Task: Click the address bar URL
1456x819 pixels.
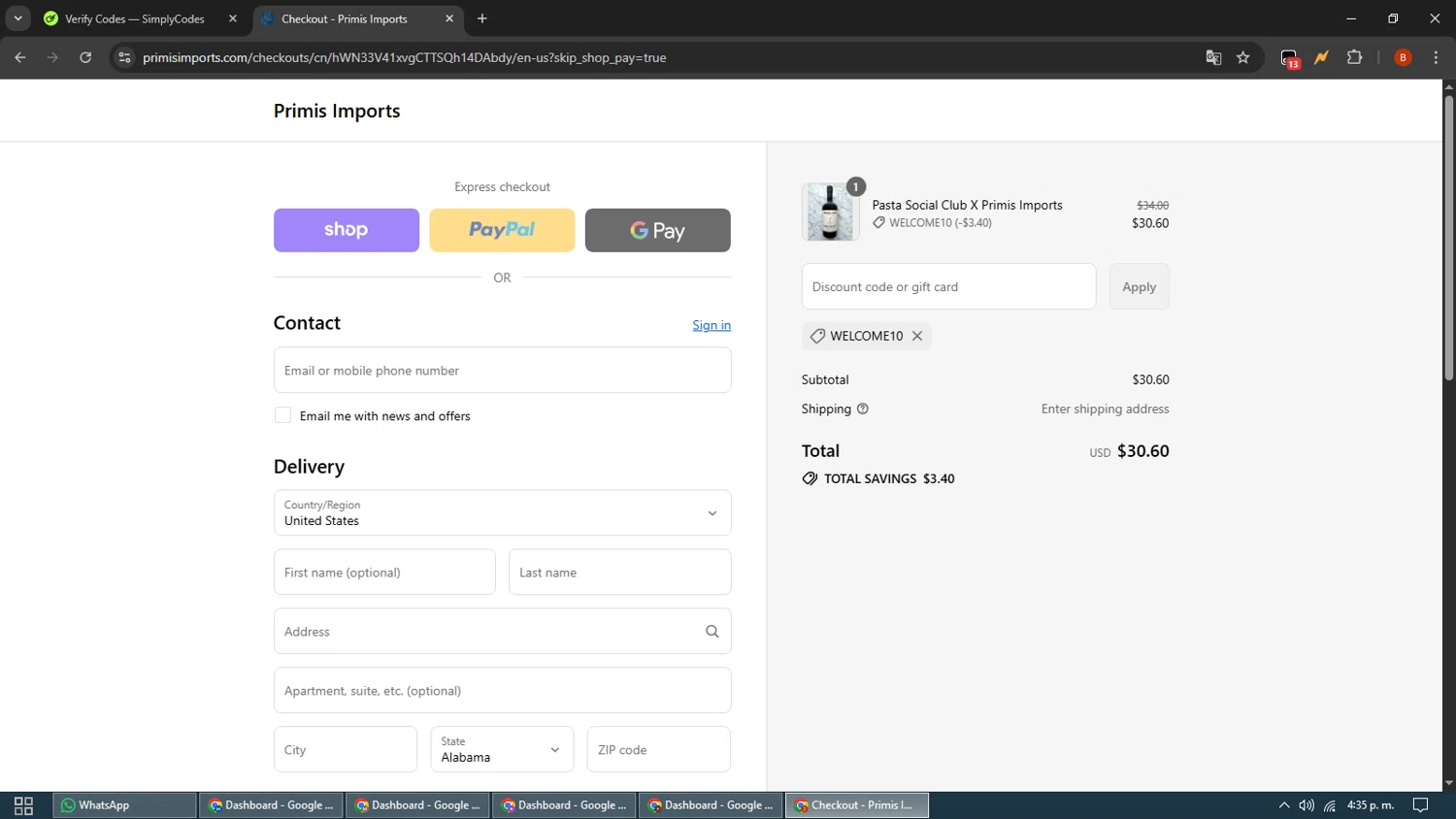Action: point(404,57)
